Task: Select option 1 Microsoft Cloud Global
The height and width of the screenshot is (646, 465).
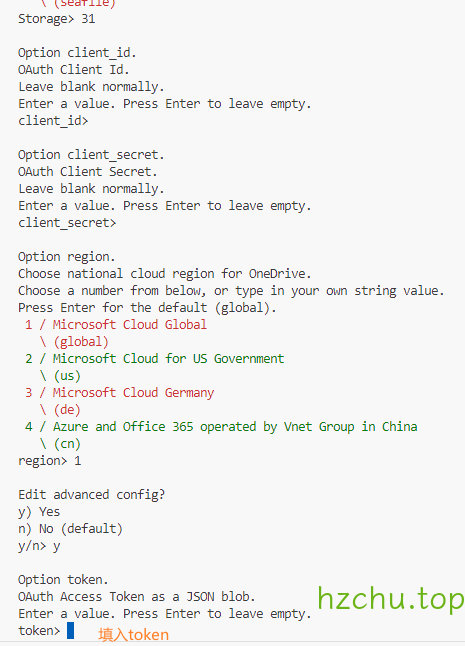Action: 116,325
